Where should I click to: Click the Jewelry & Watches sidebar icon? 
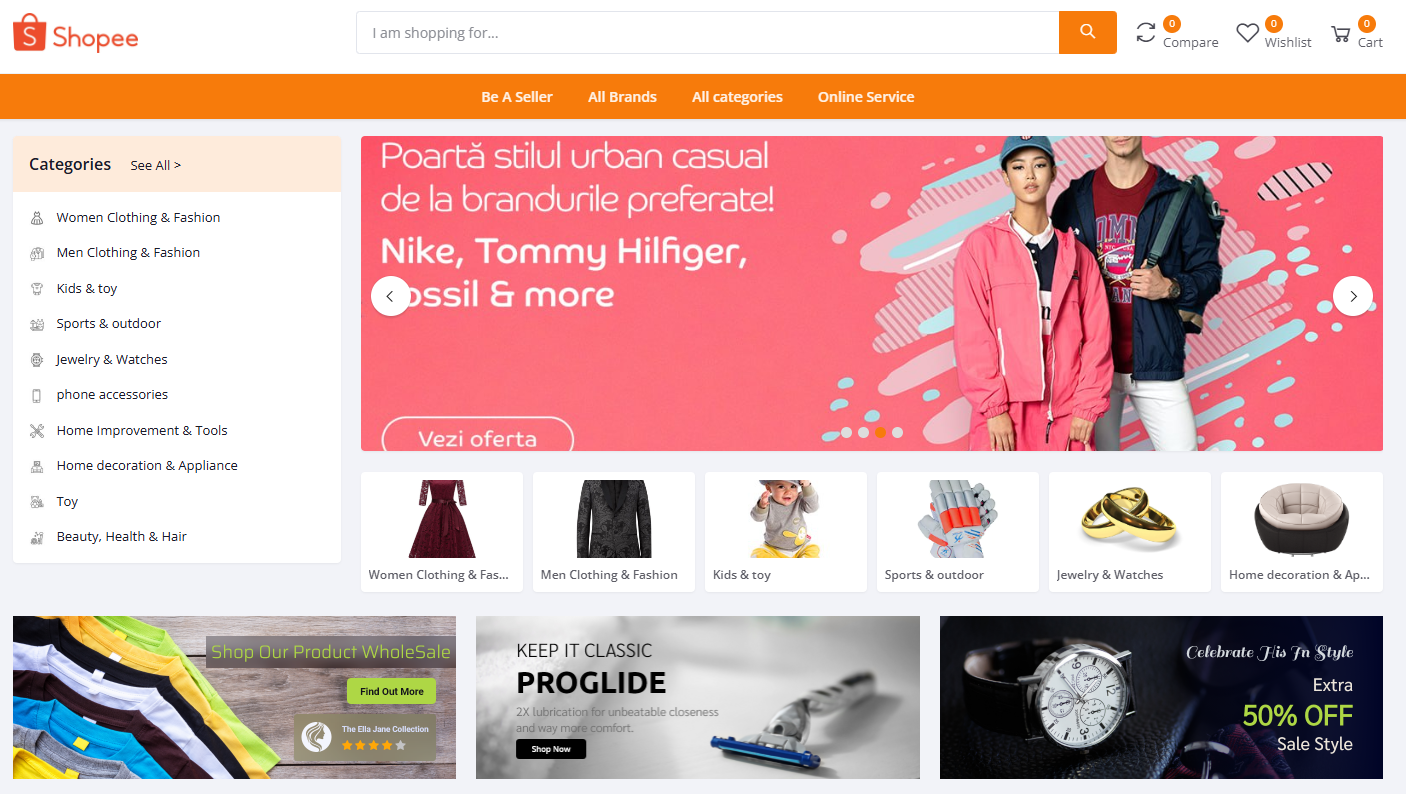tap(37, 360)
